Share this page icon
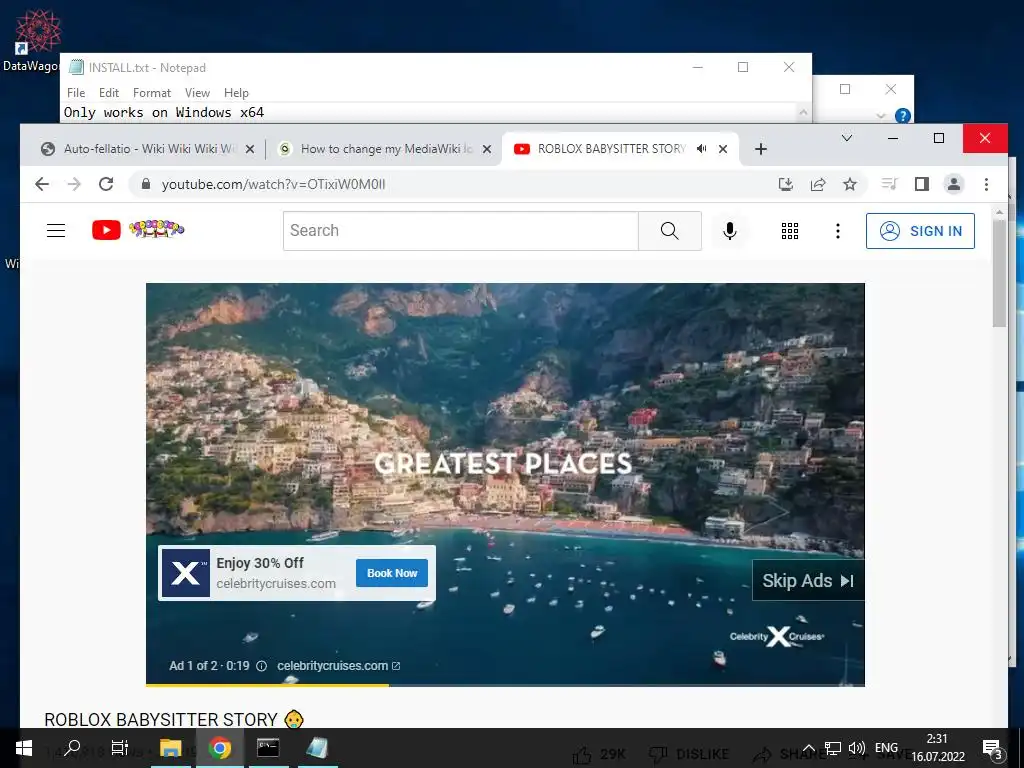Screen dimensions: 1024x768 818,184
